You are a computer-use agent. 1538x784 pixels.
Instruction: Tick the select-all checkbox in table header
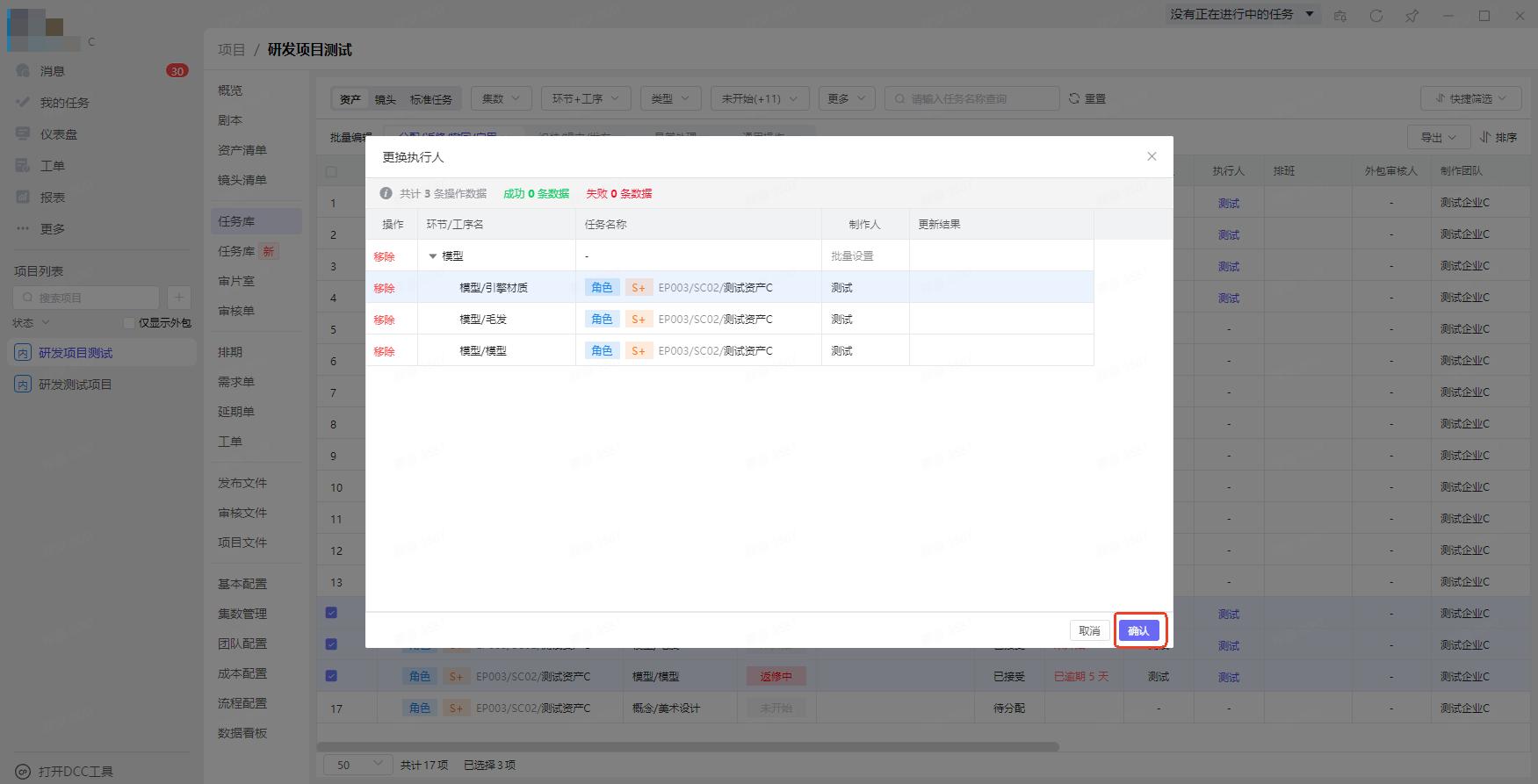pos(331,172)
